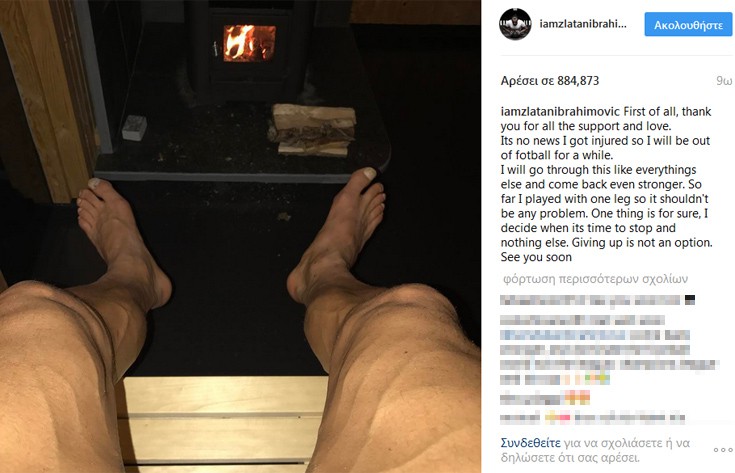
Task: Click the stacked firewood logs in photo
Action: (x=312, y=130)
